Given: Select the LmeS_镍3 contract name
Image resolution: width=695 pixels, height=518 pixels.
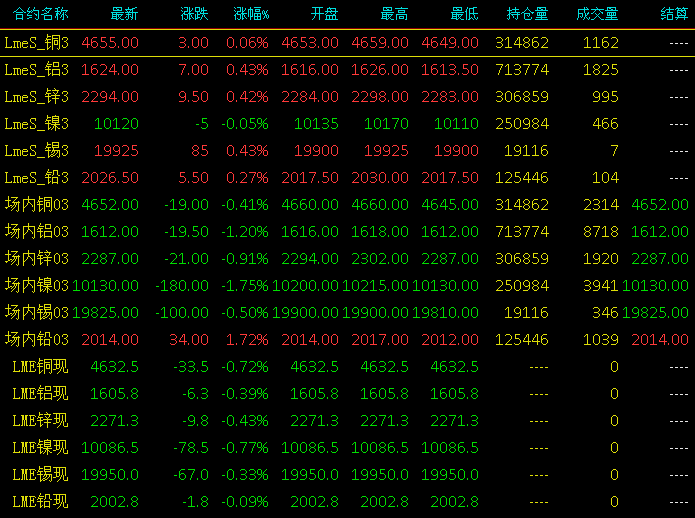Looking at the screenshot, I should point(36,124).
